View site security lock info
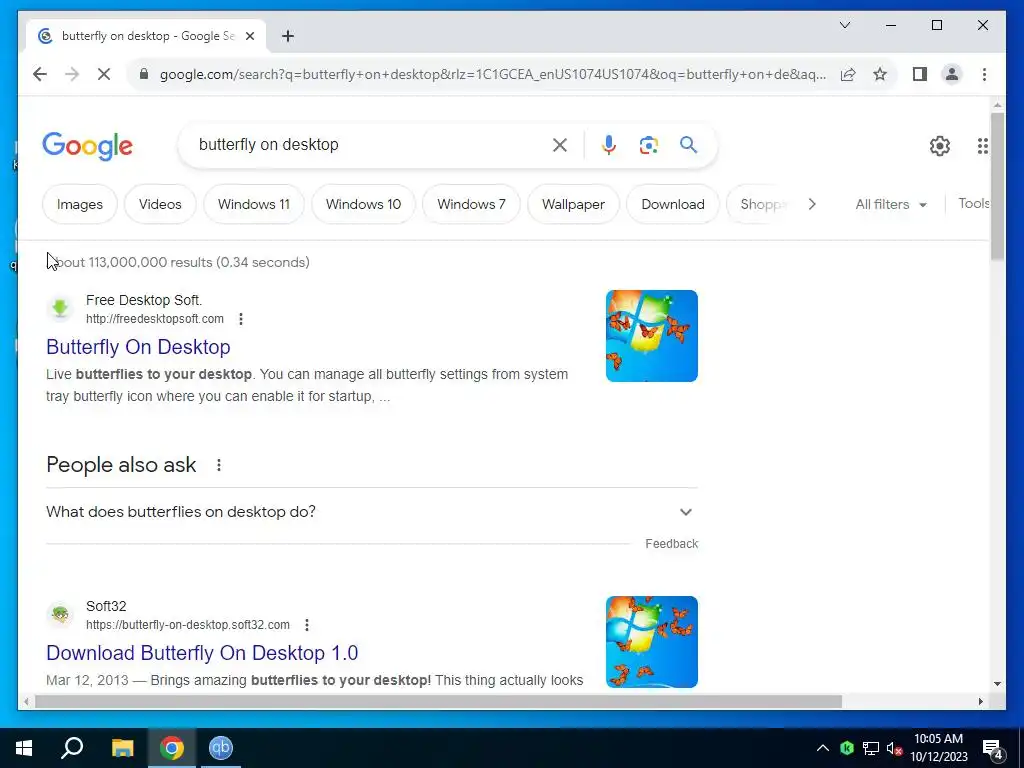 [x=144, y=74]
